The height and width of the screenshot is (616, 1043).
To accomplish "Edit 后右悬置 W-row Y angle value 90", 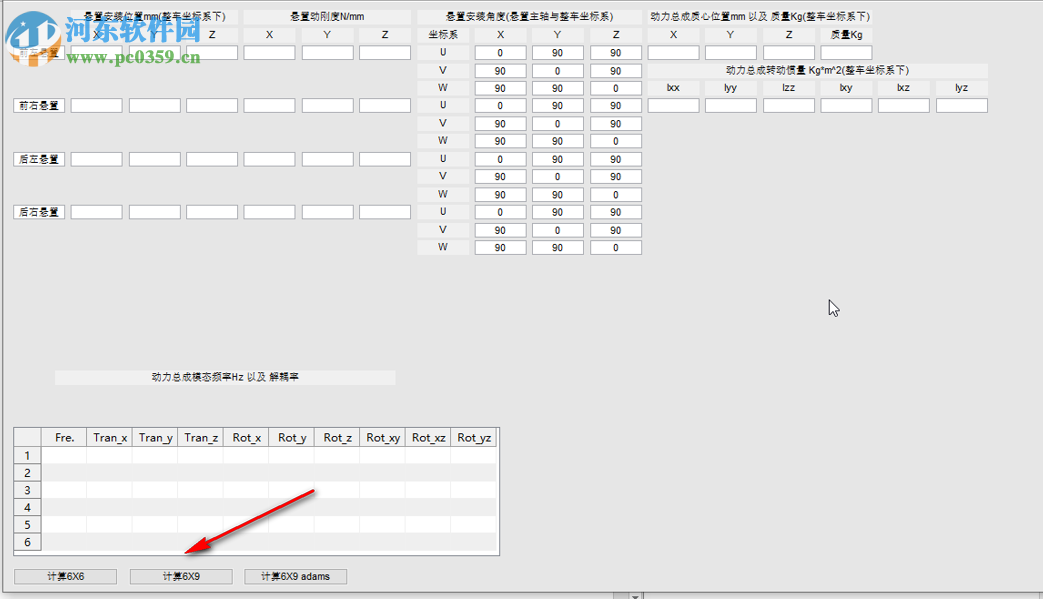I will (557, 247).
